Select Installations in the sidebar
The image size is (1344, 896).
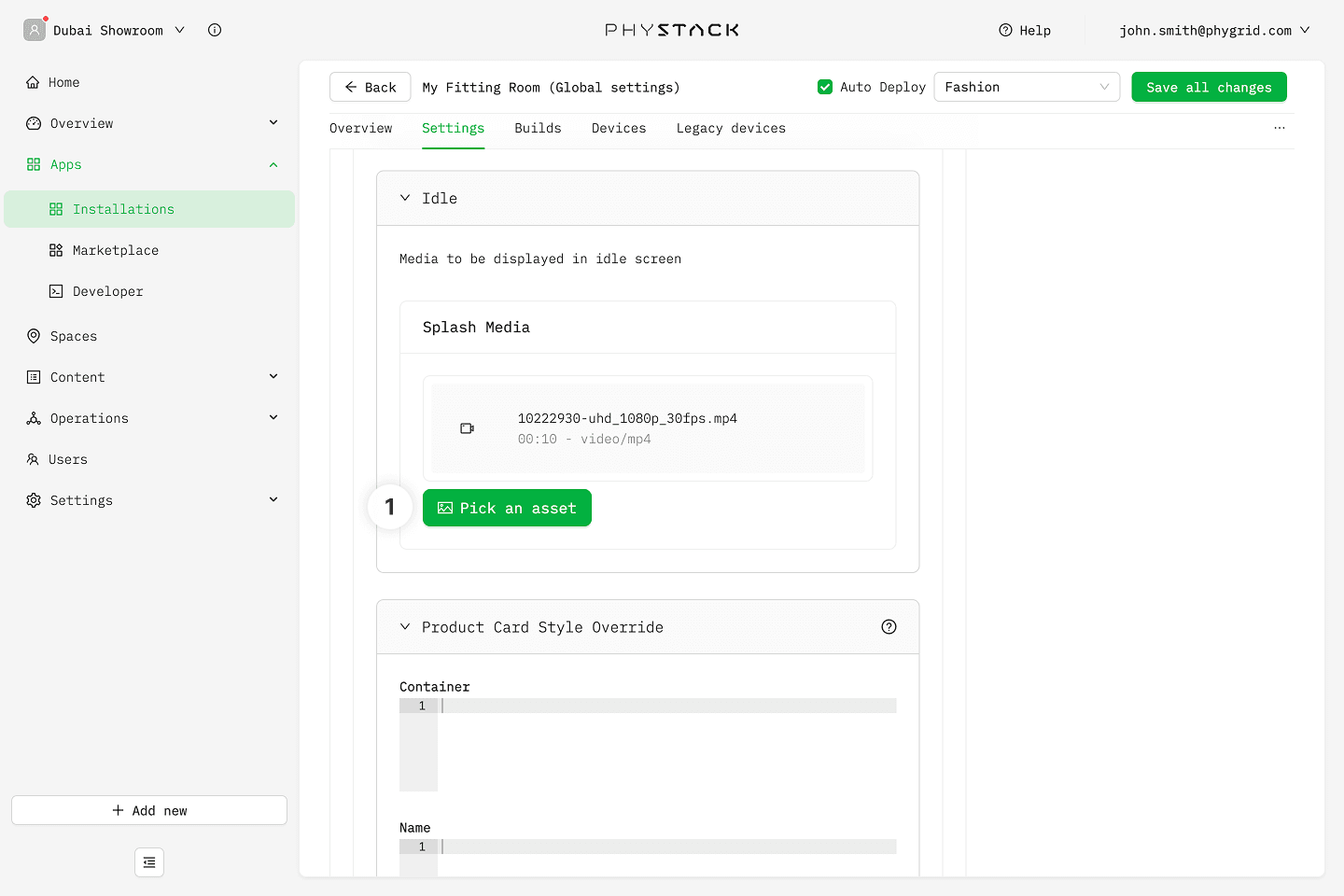click(149, 209)
